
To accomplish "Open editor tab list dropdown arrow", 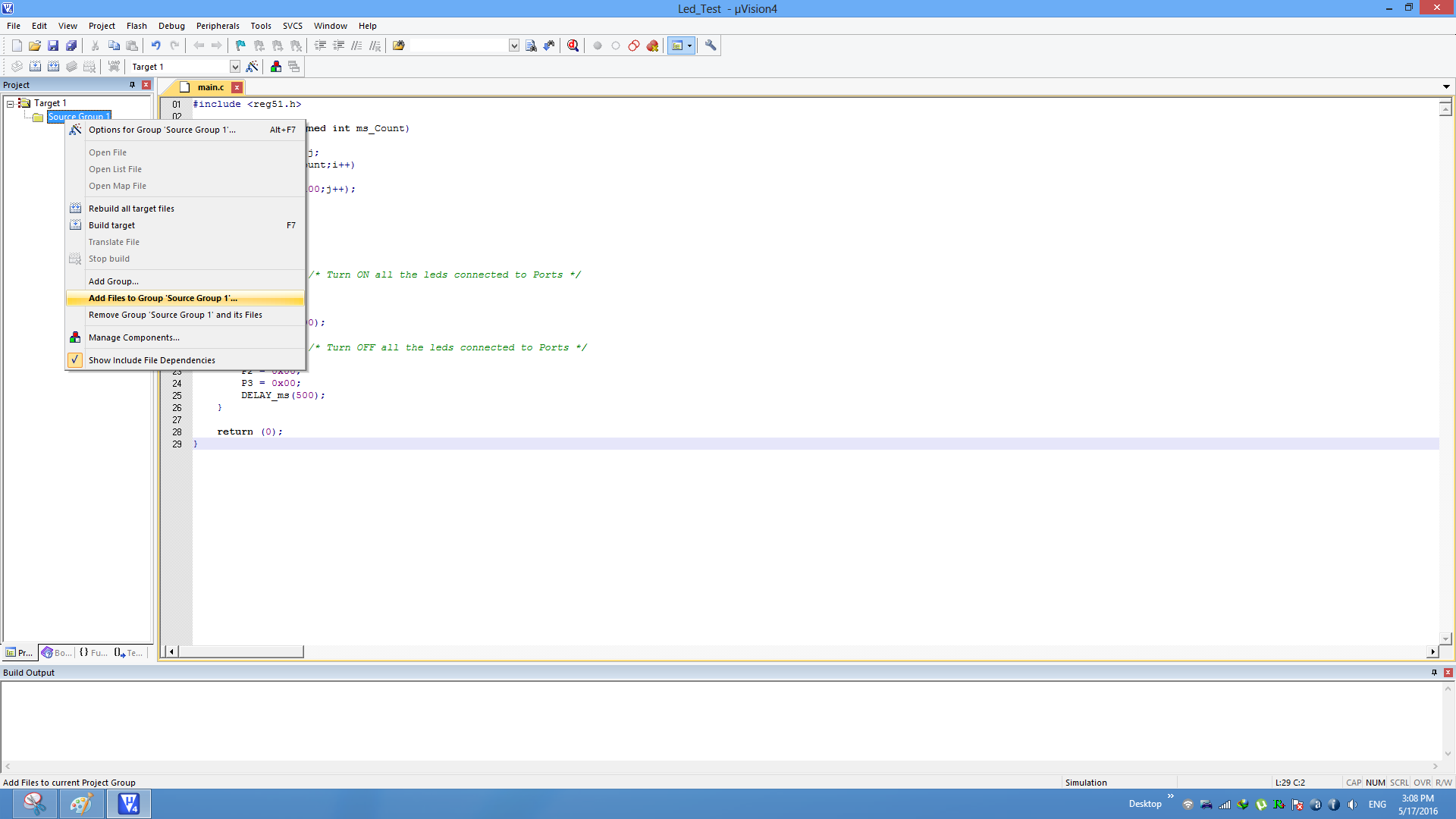I will pos(1446,86).
